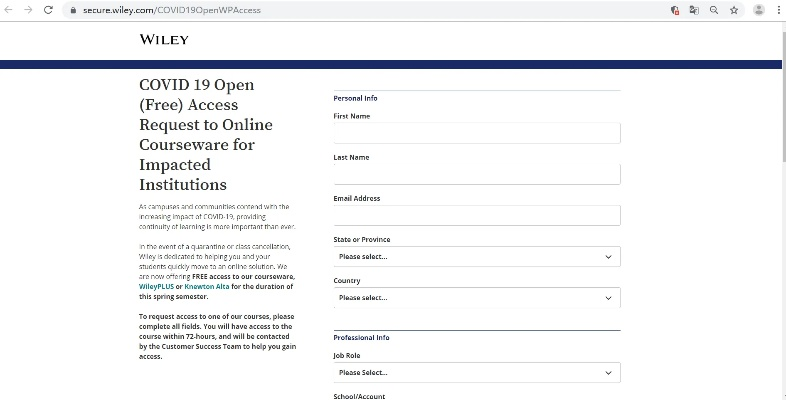
Task: Focus the Last Name text box
Action: point(476,175)
